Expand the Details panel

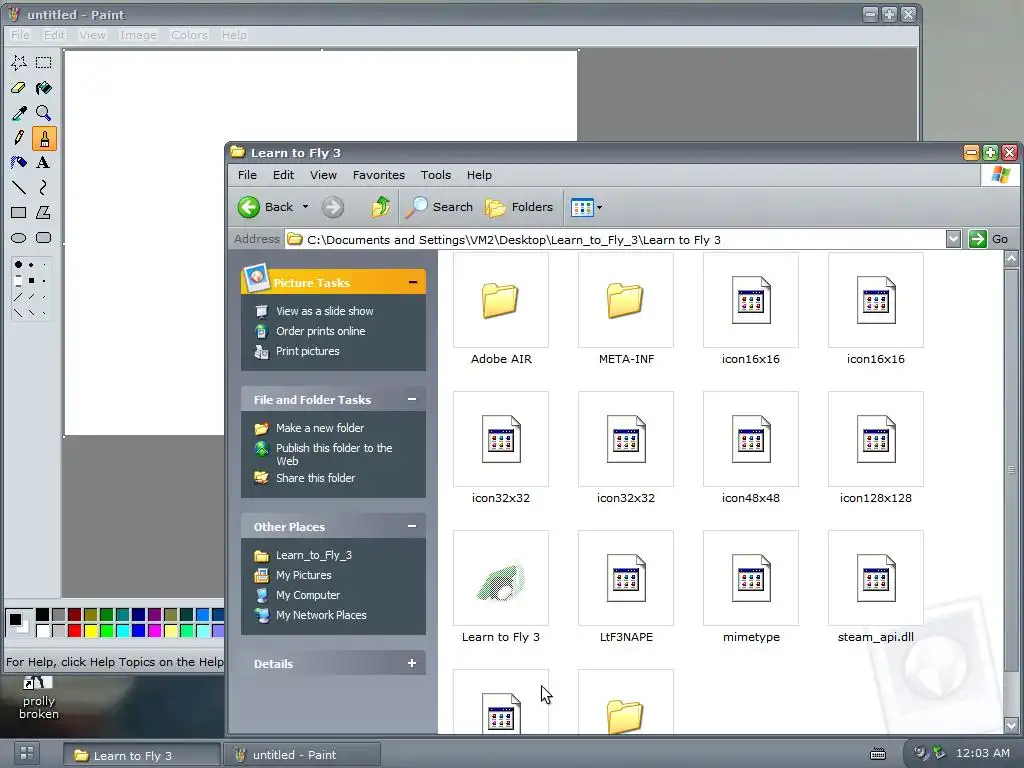tap(412, 664)
